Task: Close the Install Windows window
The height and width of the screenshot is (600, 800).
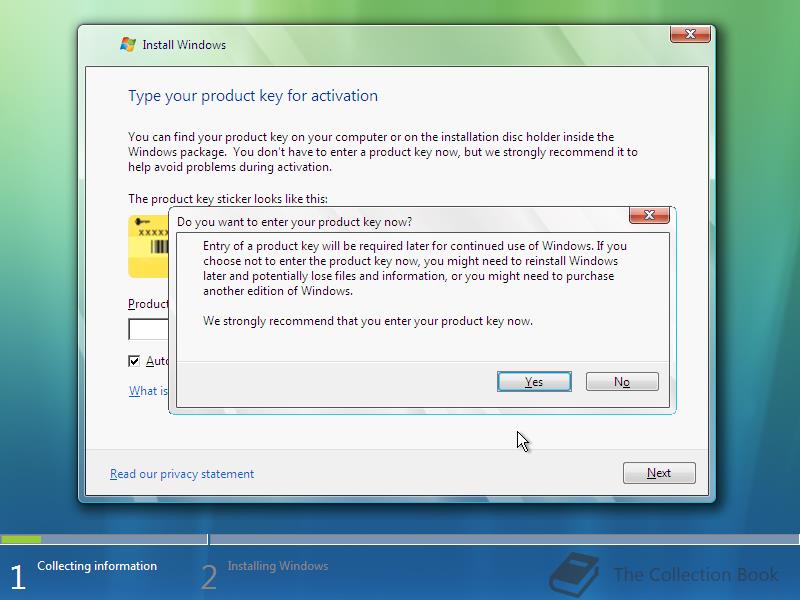Action: (x=690, y=34)
